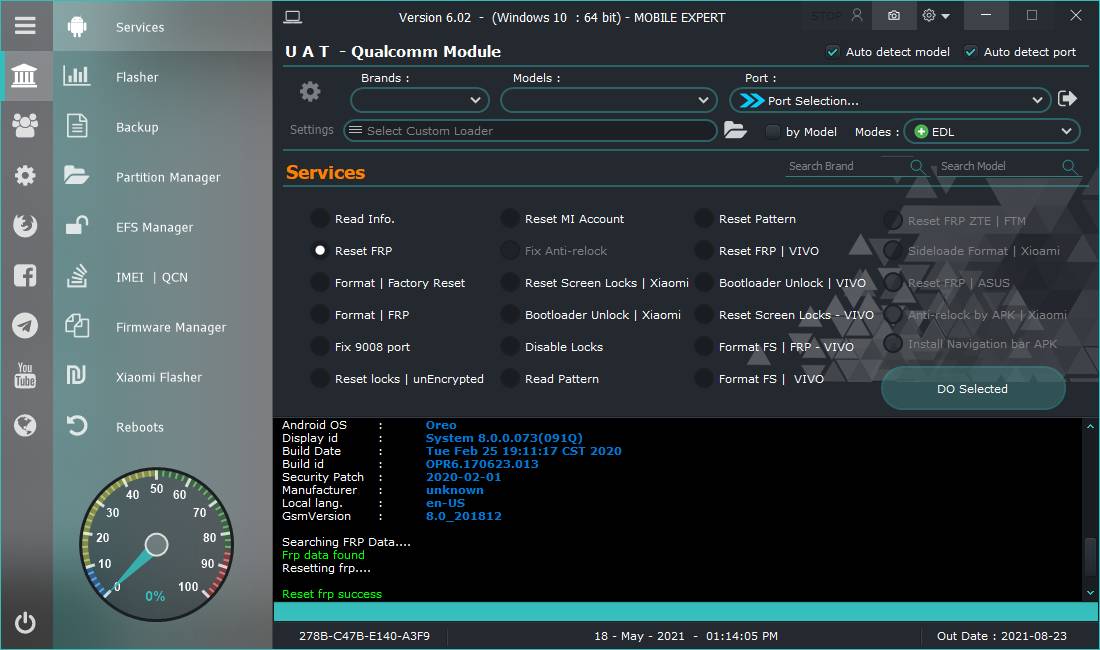Open the Models dropdown
The width and height of the screenshot is (1100, 650).
click(x=609, y=100)
